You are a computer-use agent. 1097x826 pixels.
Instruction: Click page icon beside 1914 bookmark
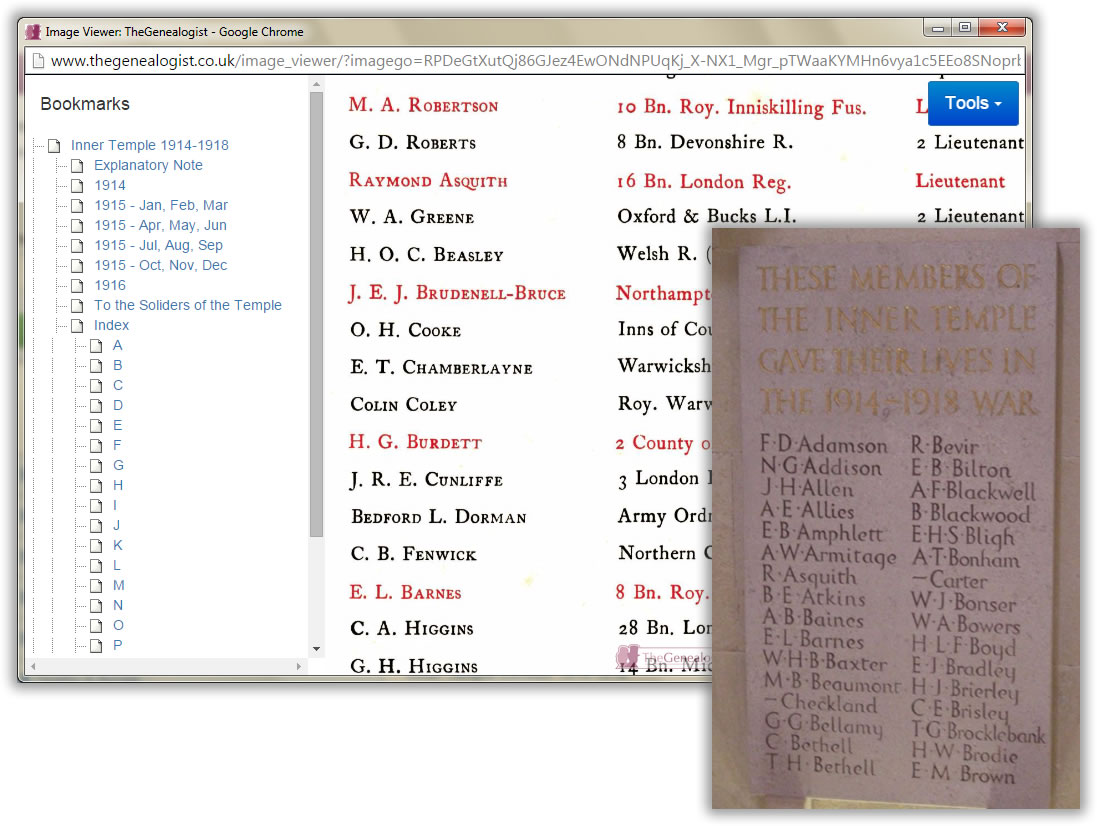coord(77,185)
